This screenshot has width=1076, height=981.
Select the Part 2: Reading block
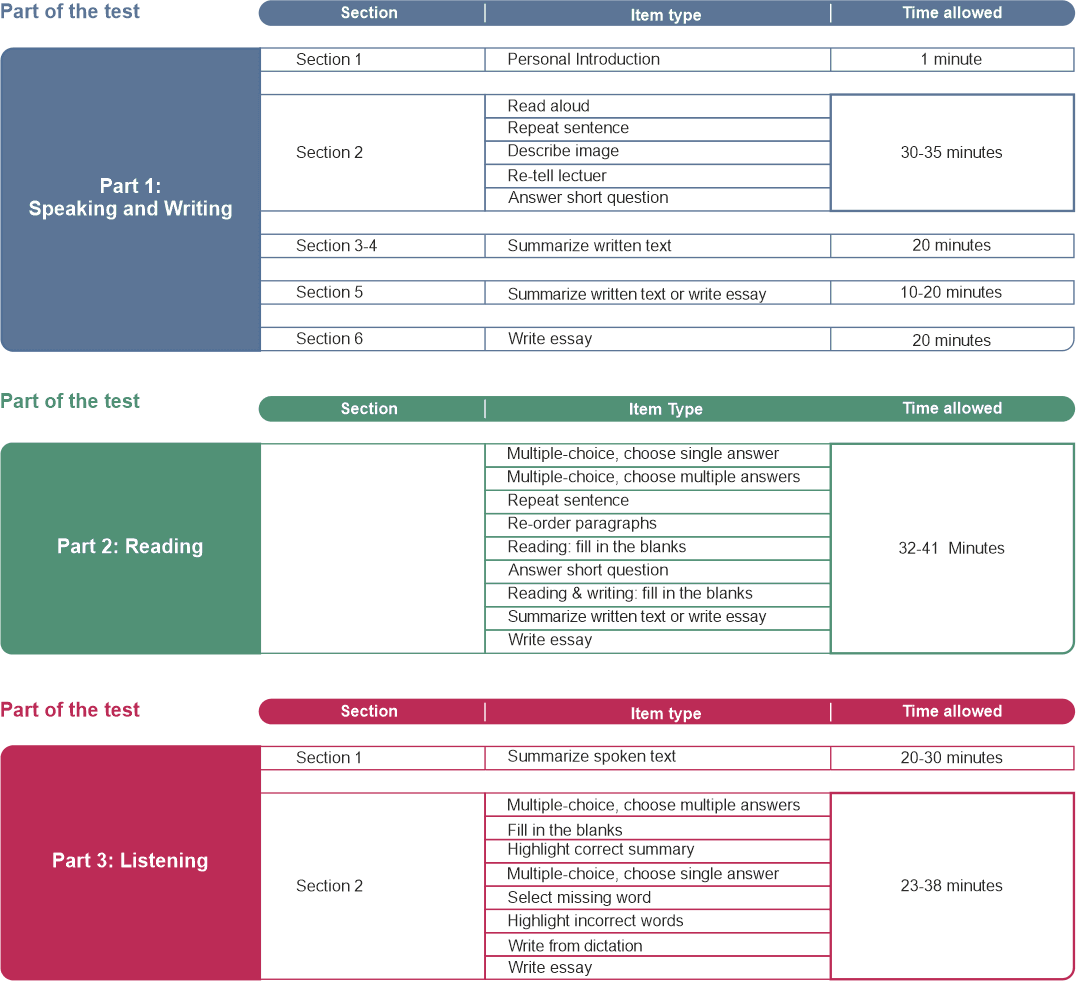(130, 547)
